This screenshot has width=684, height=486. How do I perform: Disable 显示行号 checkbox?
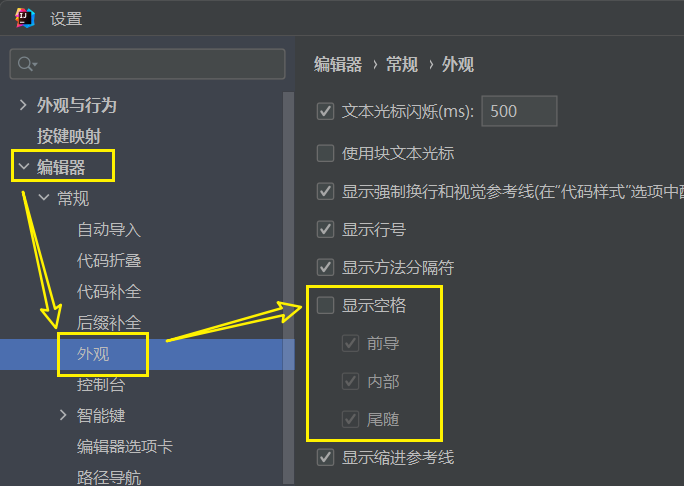(x=325, y=229)
